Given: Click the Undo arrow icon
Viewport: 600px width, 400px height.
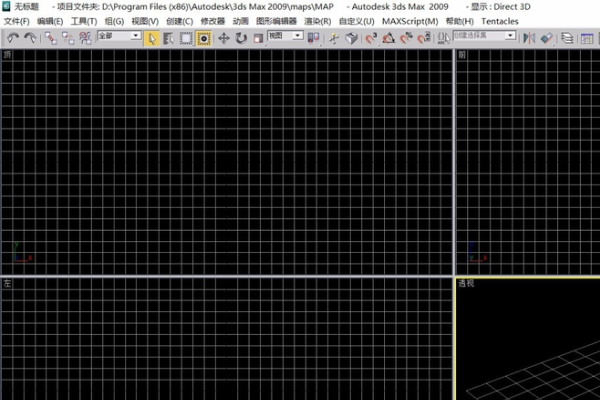Looking at the screenshot, I should 13,38.
